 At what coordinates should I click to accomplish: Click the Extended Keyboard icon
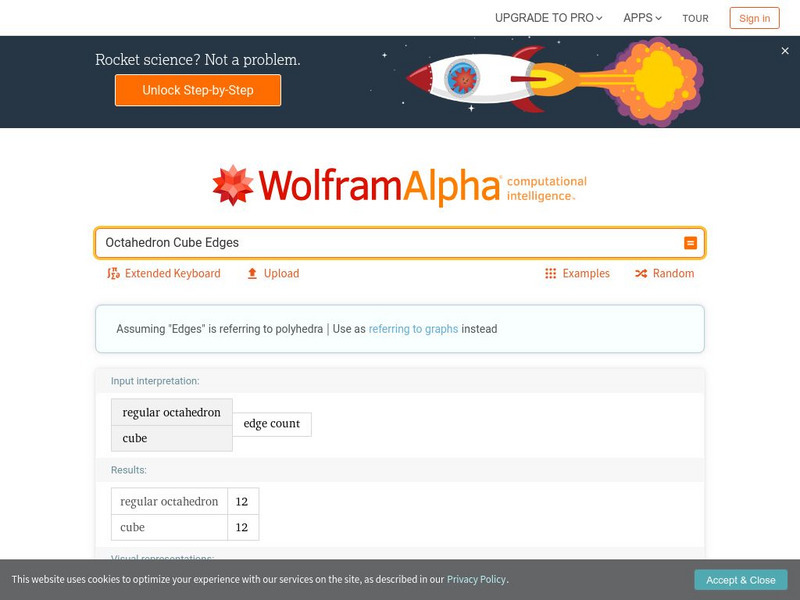(113, 273)
